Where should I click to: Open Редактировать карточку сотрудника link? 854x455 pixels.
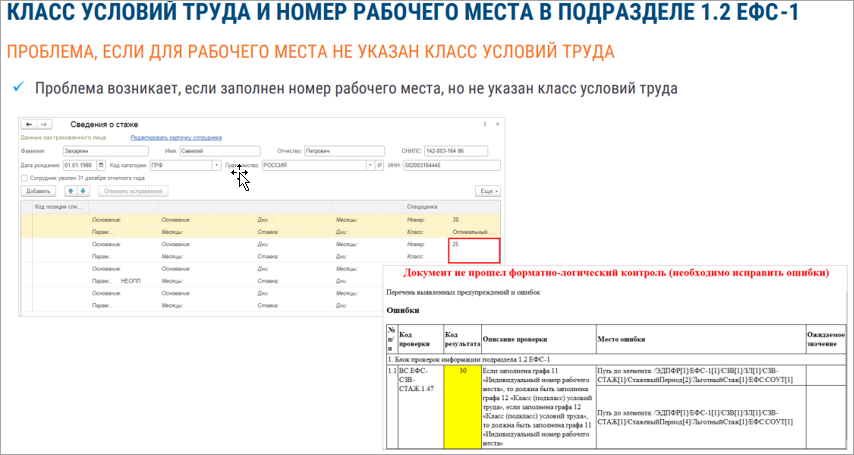coord(176,138)
